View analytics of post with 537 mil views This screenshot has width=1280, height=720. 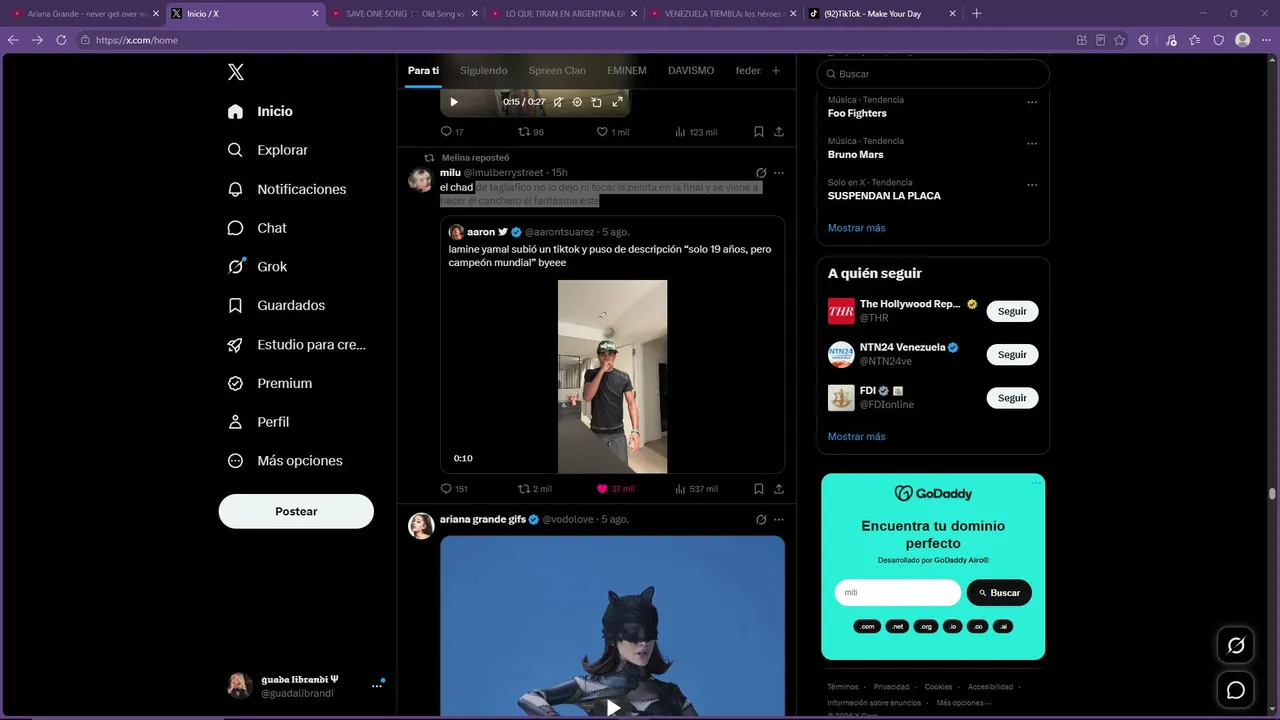tap(697, 489)
